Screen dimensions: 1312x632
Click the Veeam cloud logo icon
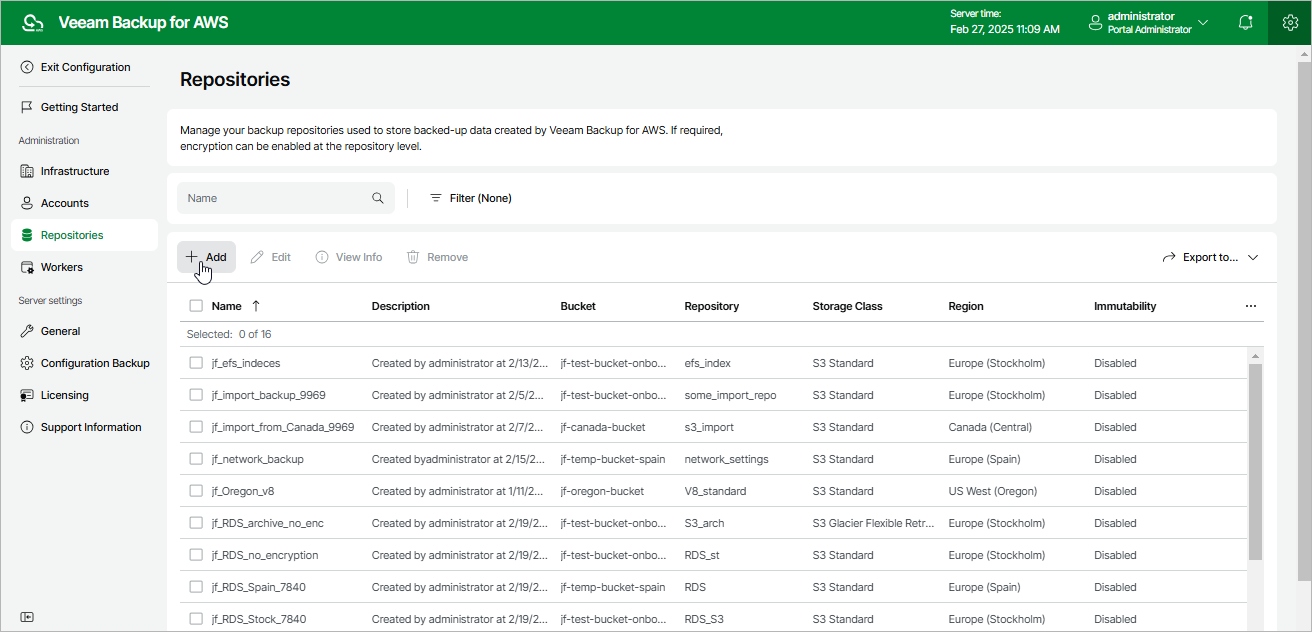tap(33, 22)
